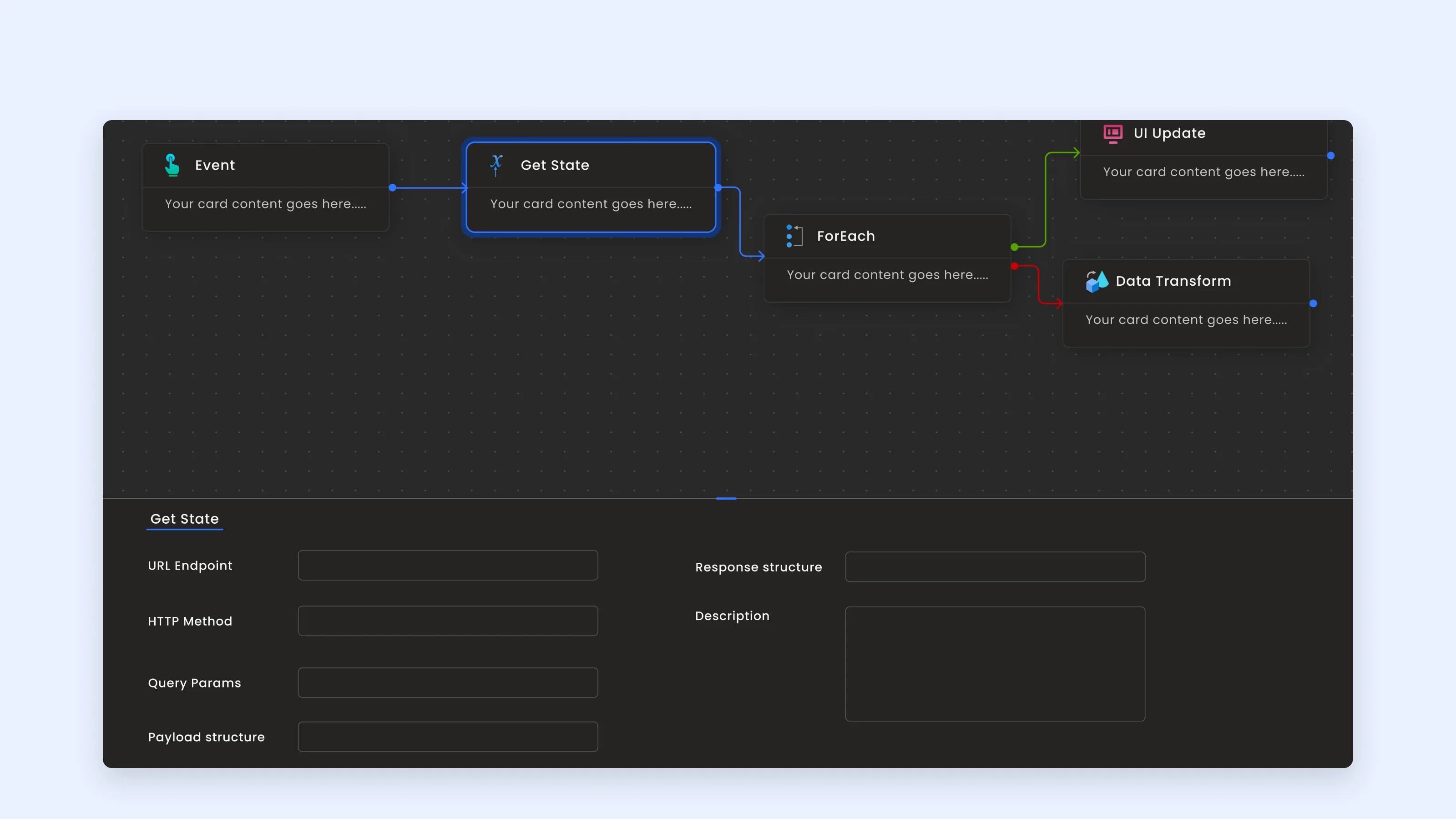
Task: Focus the Query Params input field
Action: pyautogui.click(x=448, y=682)
